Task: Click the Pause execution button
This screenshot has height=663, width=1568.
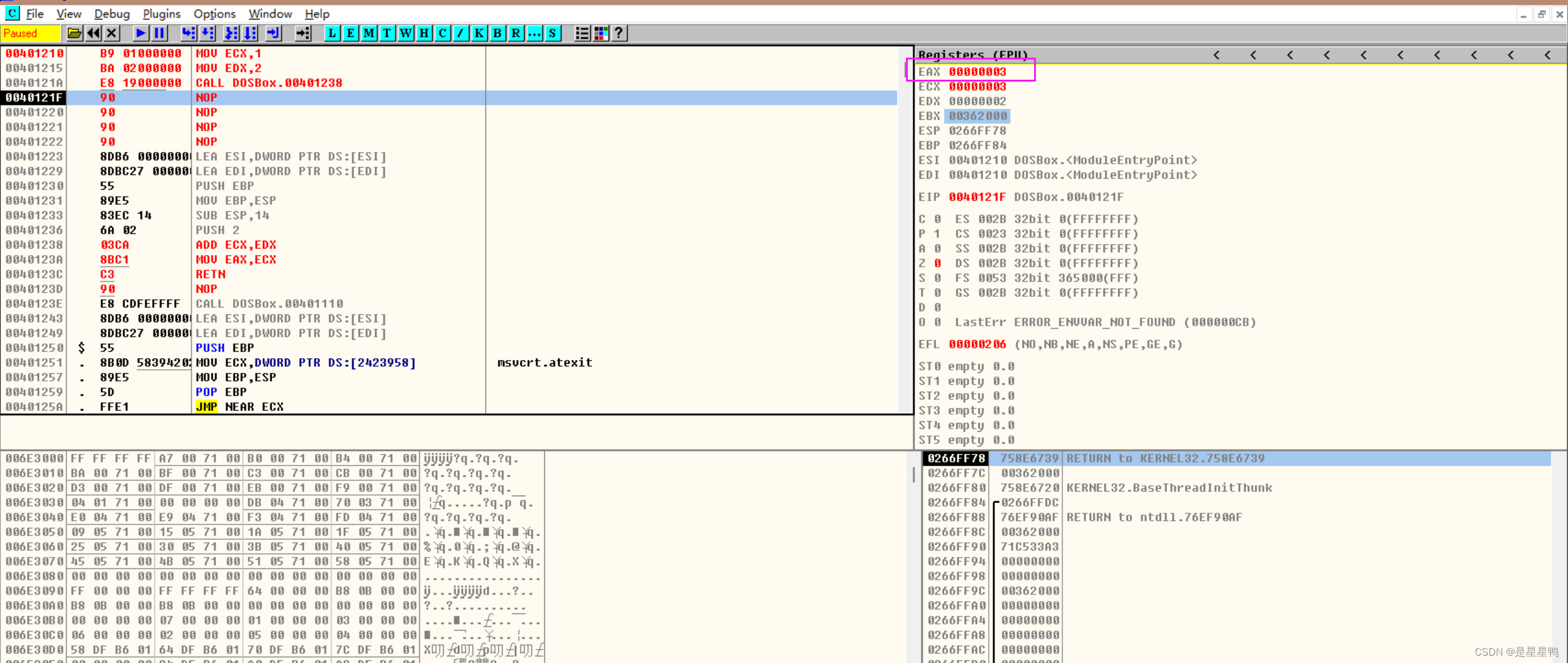Action: click(x=159, y=33)
